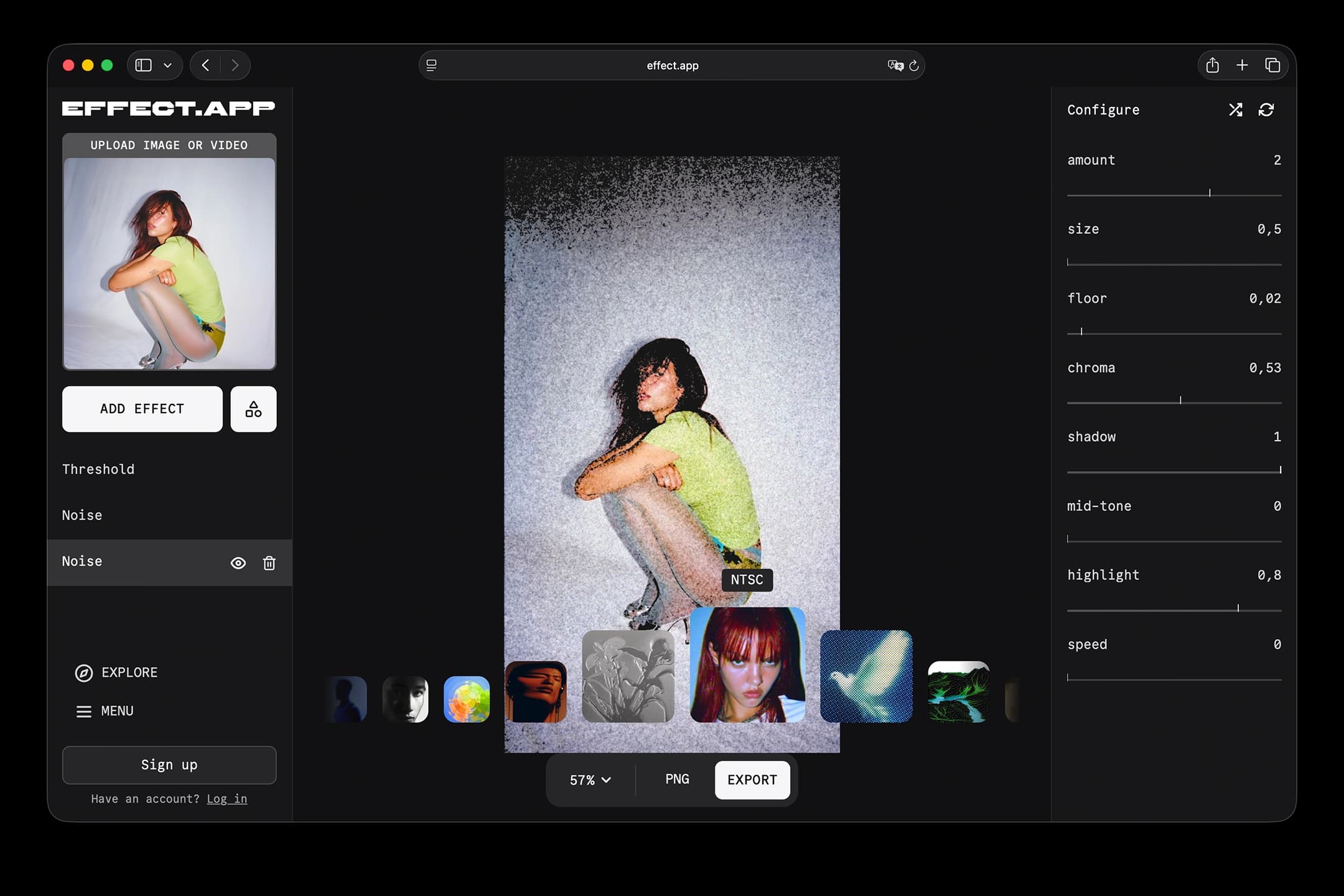1344x896 pixels.
Task: Open the sidebar options chevron dropdown
Action: click(x=167, y=65)
